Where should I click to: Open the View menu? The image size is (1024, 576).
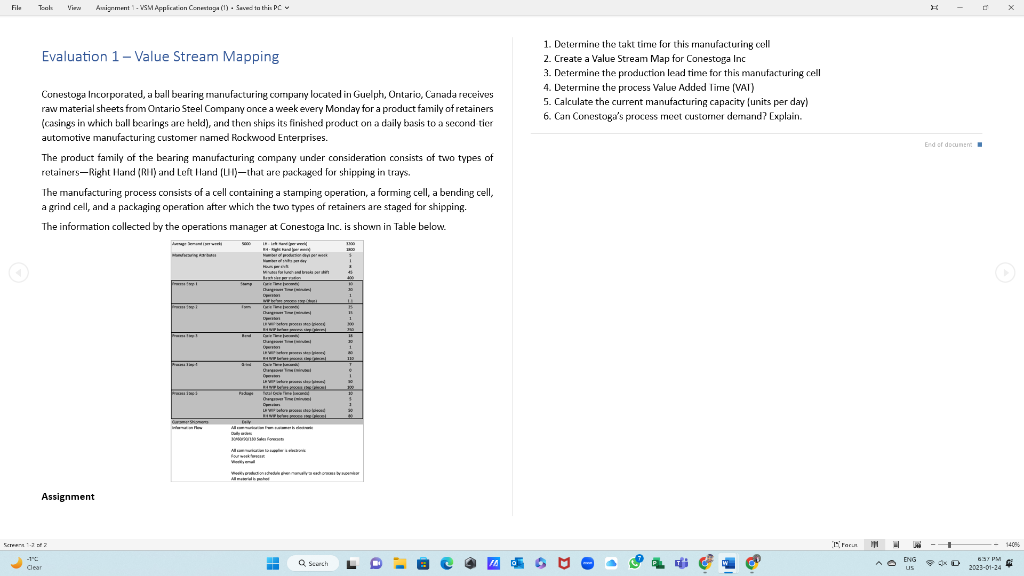tap(74, 7)
